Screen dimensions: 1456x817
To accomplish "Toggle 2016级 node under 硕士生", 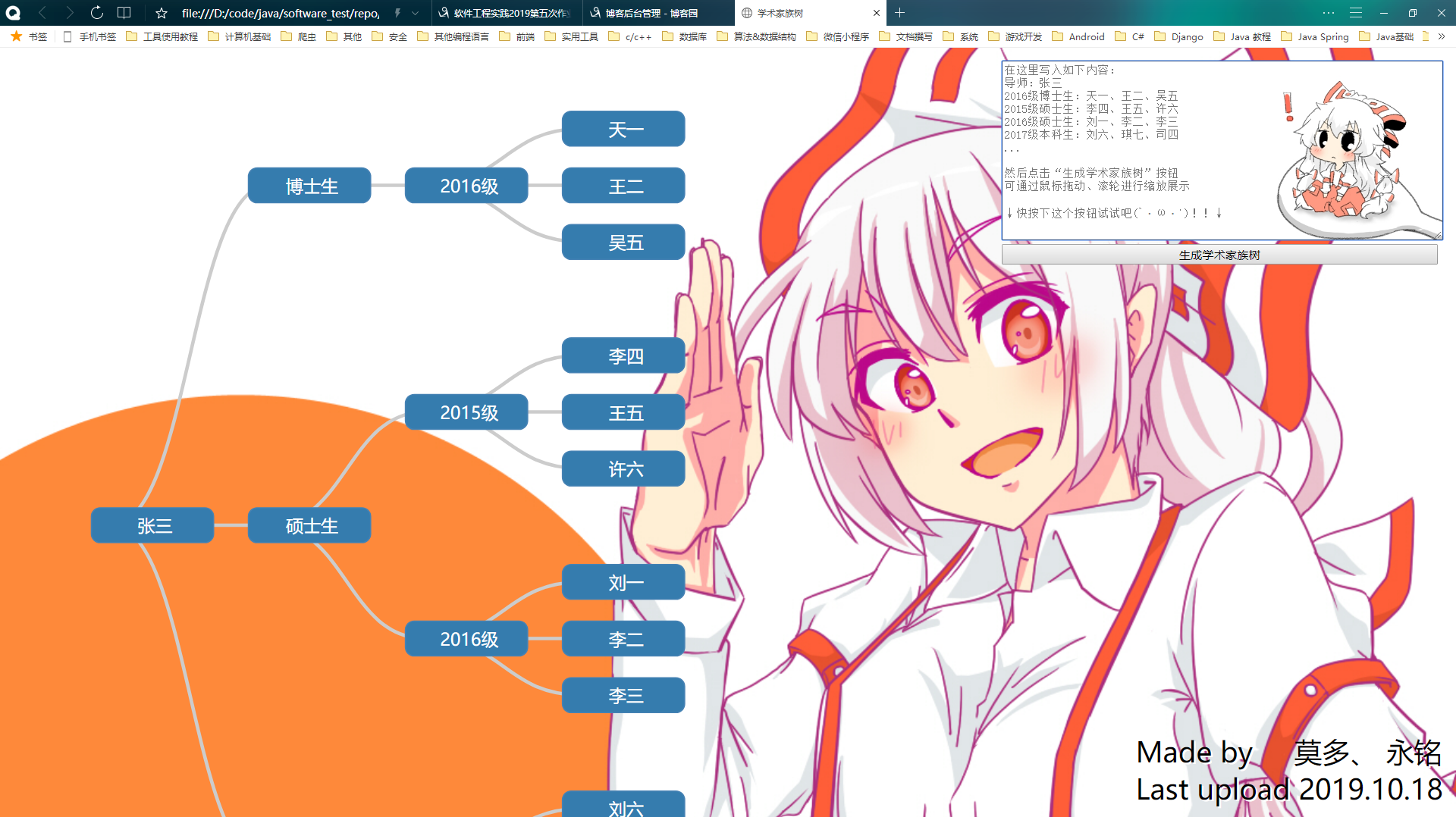I will (x=466, y=639).
